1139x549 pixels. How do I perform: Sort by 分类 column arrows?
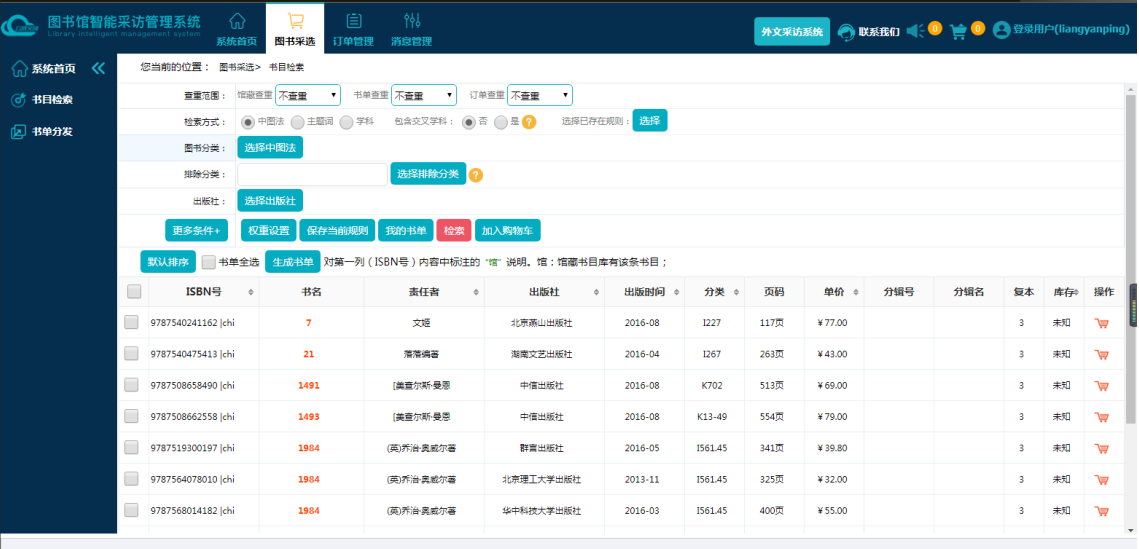click(736, 292)
